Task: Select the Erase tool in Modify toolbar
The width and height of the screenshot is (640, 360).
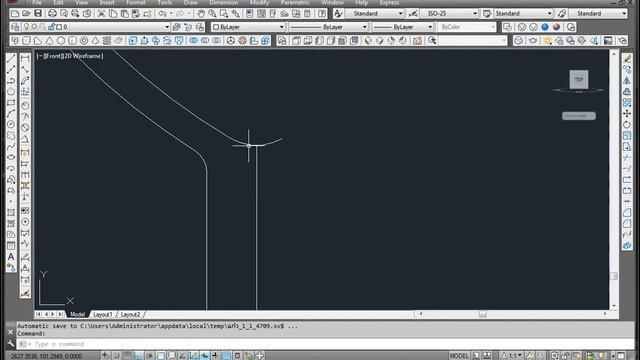Action: (627, 58)
